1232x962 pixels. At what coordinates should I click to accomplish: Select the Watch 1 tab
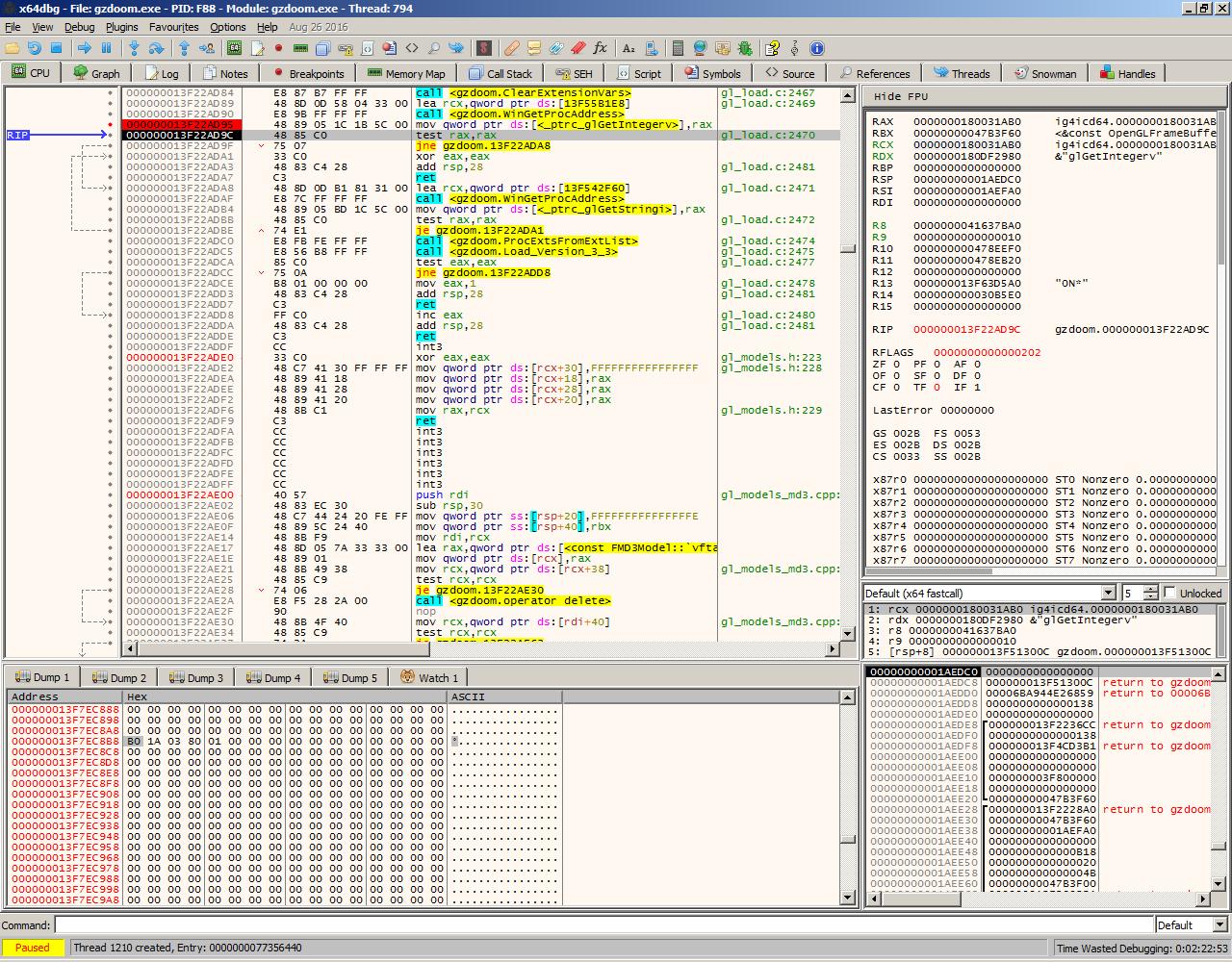[430, 677]
